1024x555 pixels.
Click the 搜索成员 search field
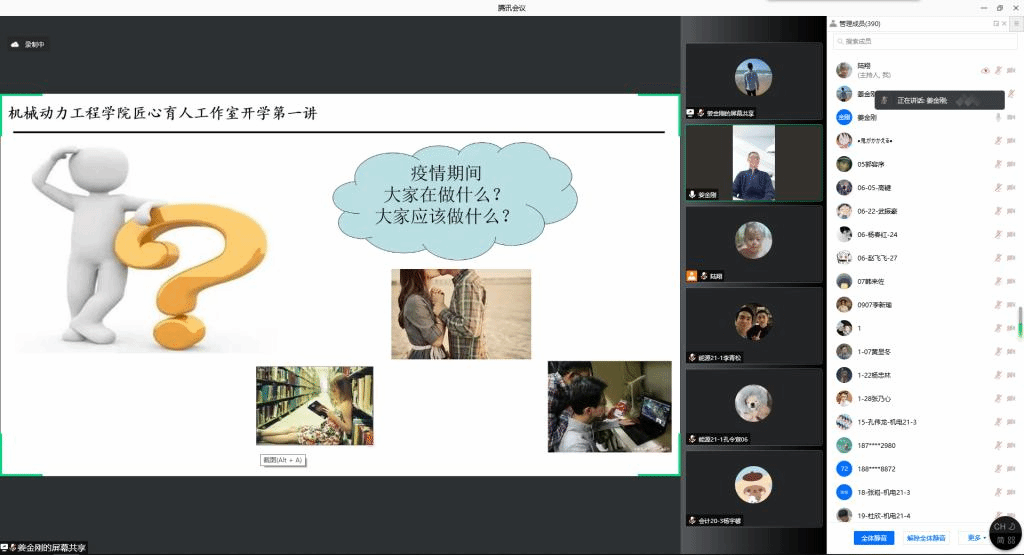pos(910,41)
